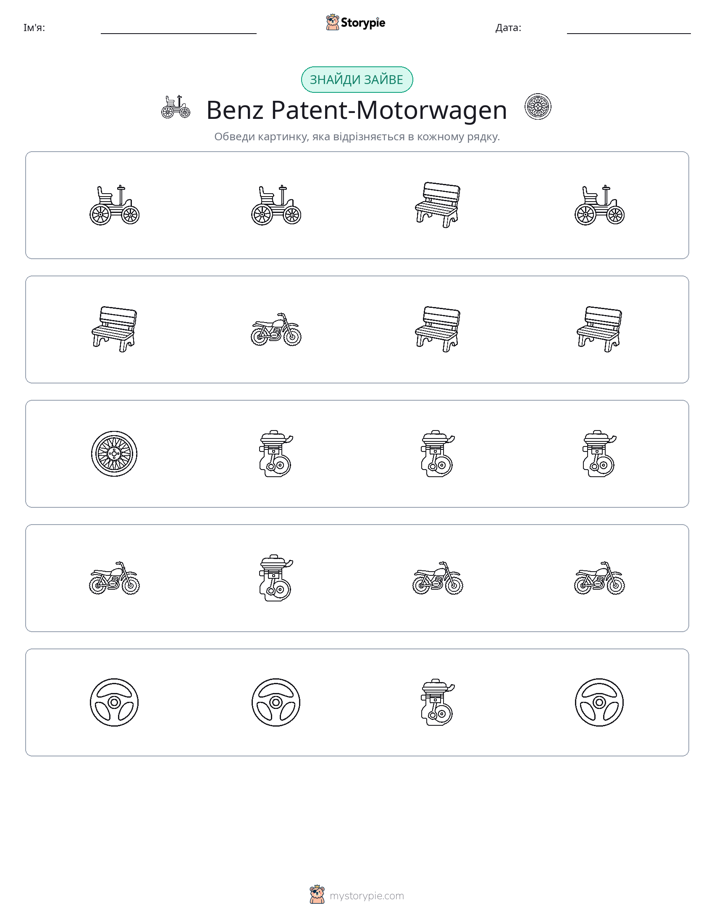Choose the engine icon in the fourth row
Screen dimensions: 714x924
(x=276, y=578)
